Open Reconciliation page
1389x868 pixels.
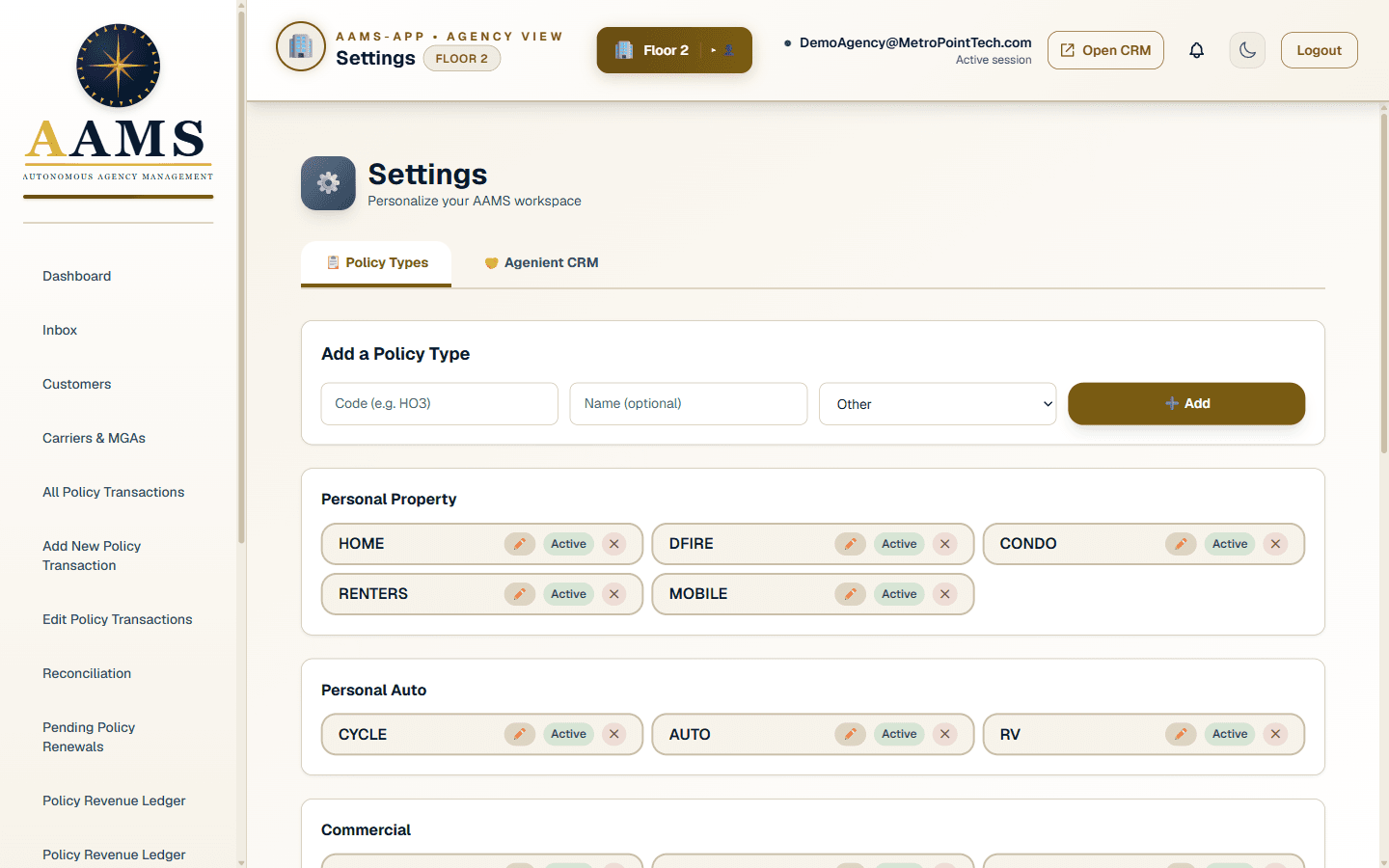87,673
